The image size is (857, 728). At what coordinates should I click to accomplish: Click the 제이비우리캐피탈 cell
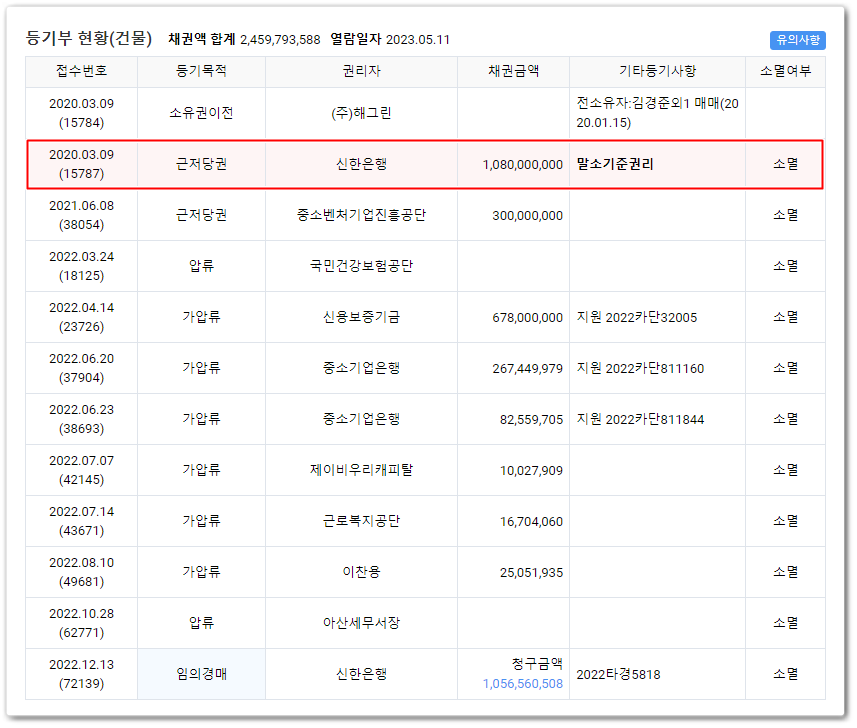coord(361,469)
